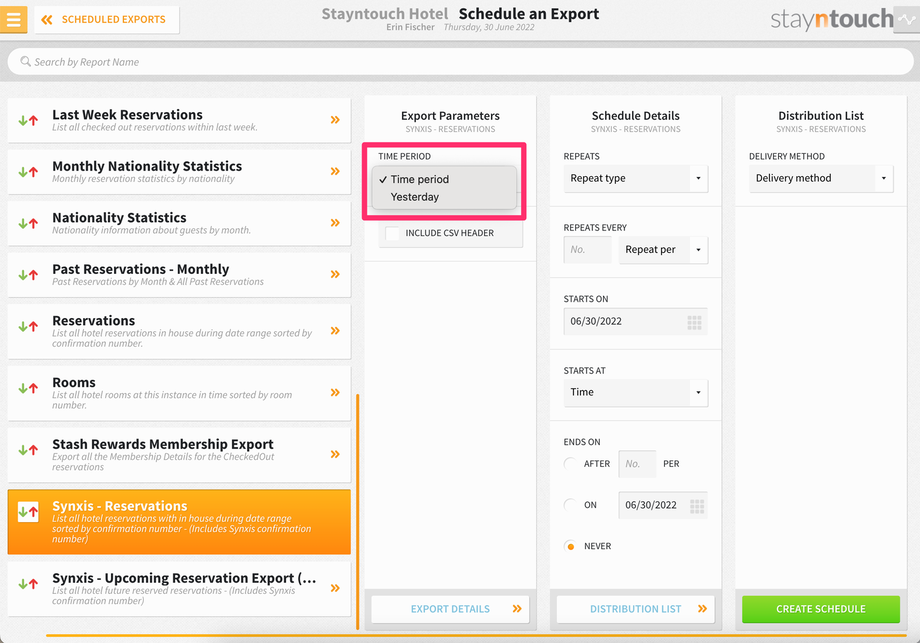
Task: Click the green Create Schedule button
Action: [x=821, y=609]
